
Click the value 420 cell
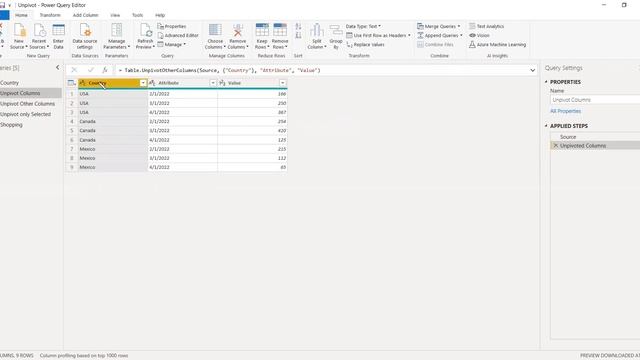click(252, 131)
